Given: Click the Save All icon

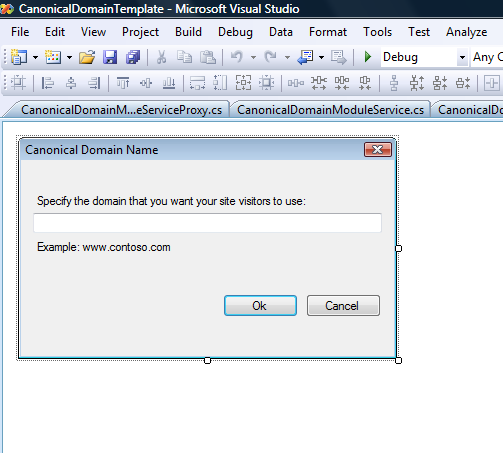Looking at the screenshot, I should tap(133, 57).
